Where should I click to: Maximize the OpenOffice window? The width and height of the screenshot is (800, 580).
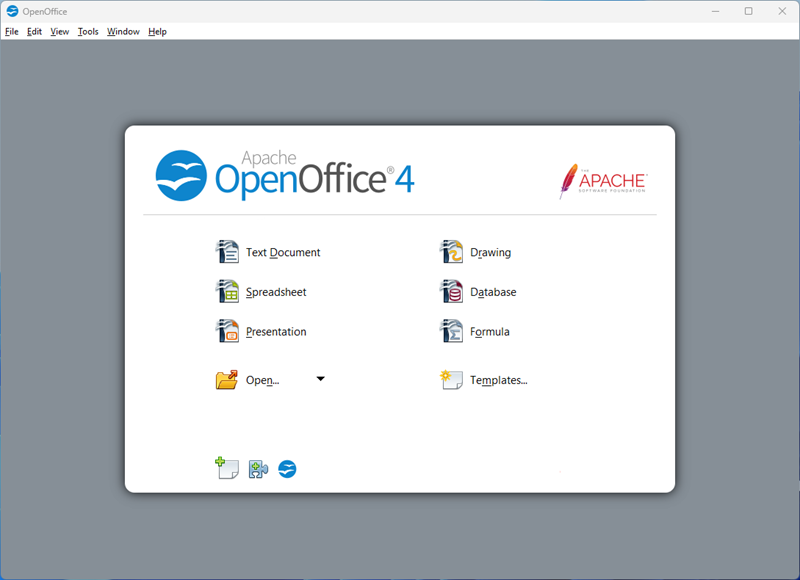tap(748, 11)
